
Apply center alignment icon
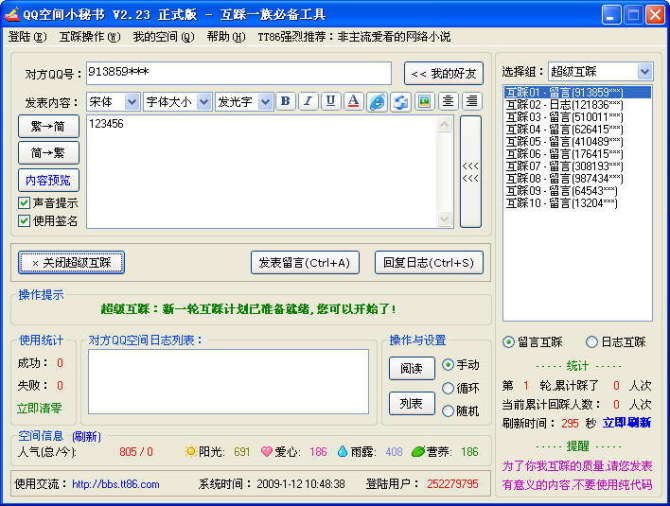click(448, 102)
